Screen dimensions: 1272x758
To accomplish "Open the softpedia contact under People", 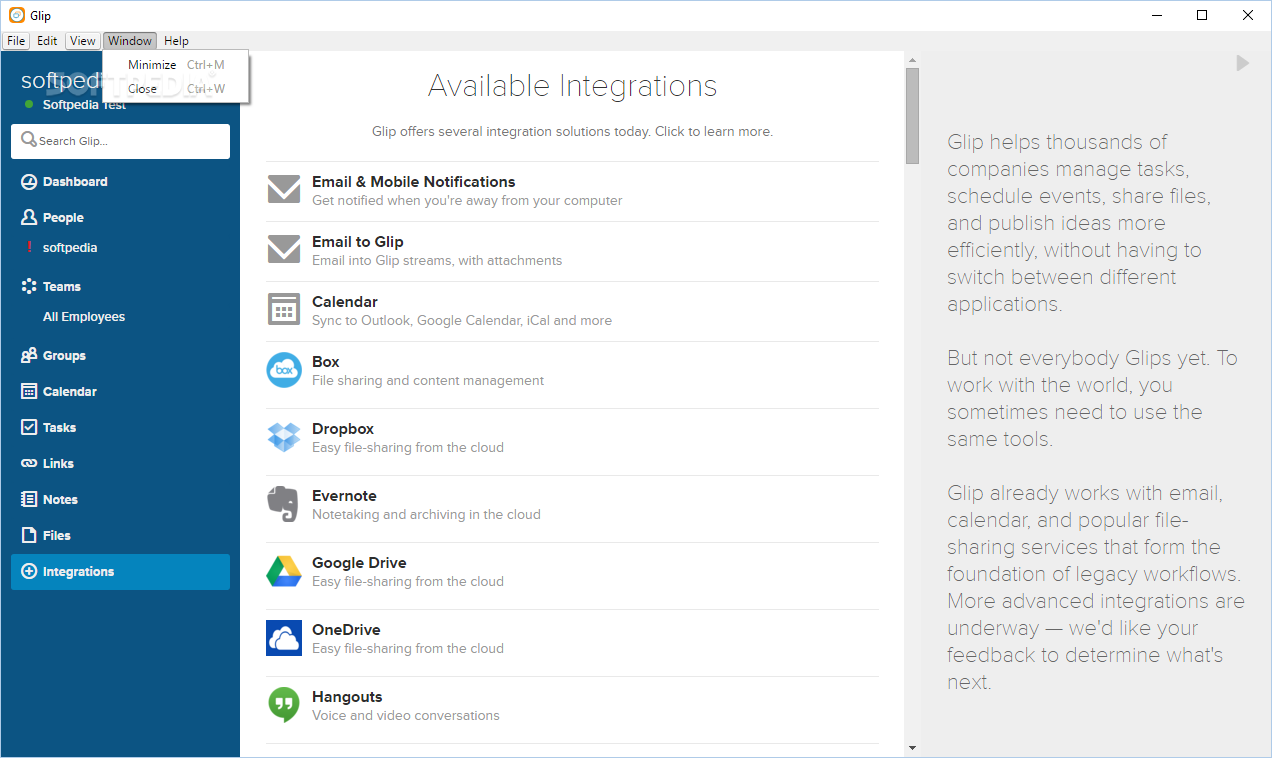I will tap(70, 247).
